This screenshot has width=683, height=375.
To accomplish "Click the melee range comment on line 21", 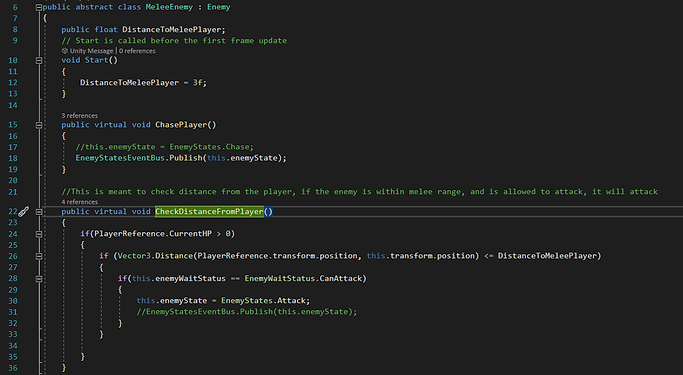I will tap(360, 192).
